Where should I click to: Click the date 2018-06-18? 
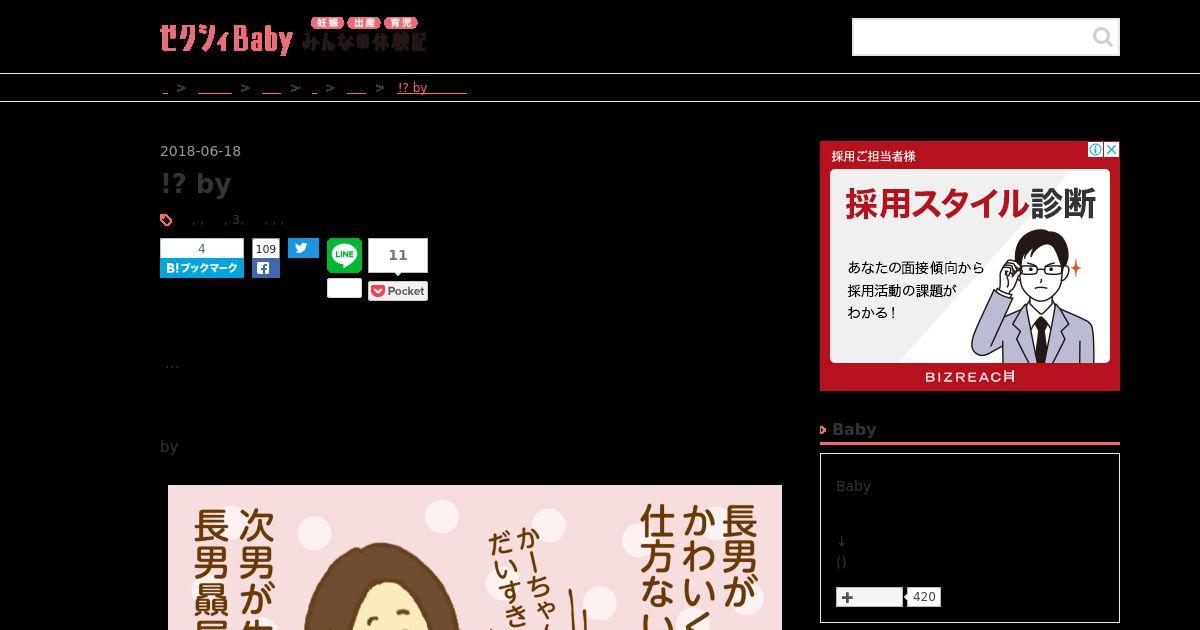[200, 151]
